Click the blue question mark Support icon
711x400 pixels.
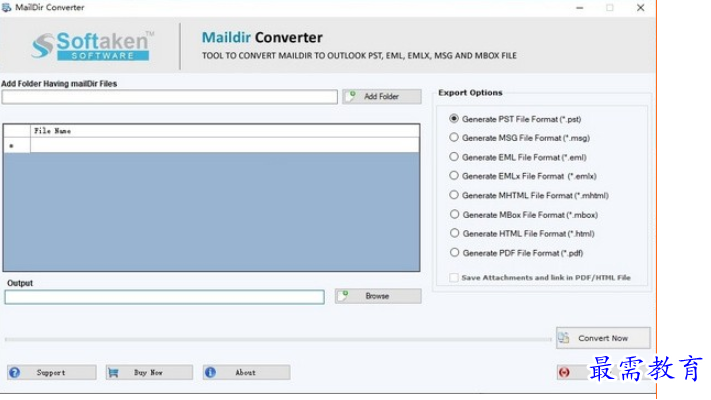[x=15, y=372]
